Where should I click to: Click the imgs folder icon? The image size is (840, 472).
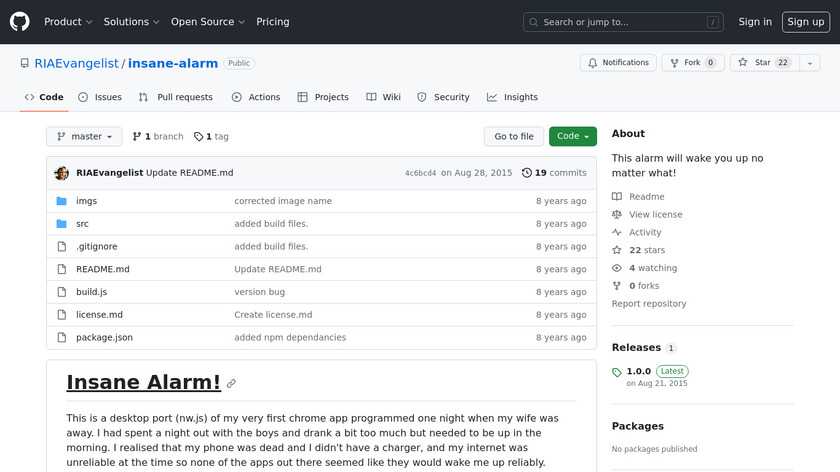[61, 201]
